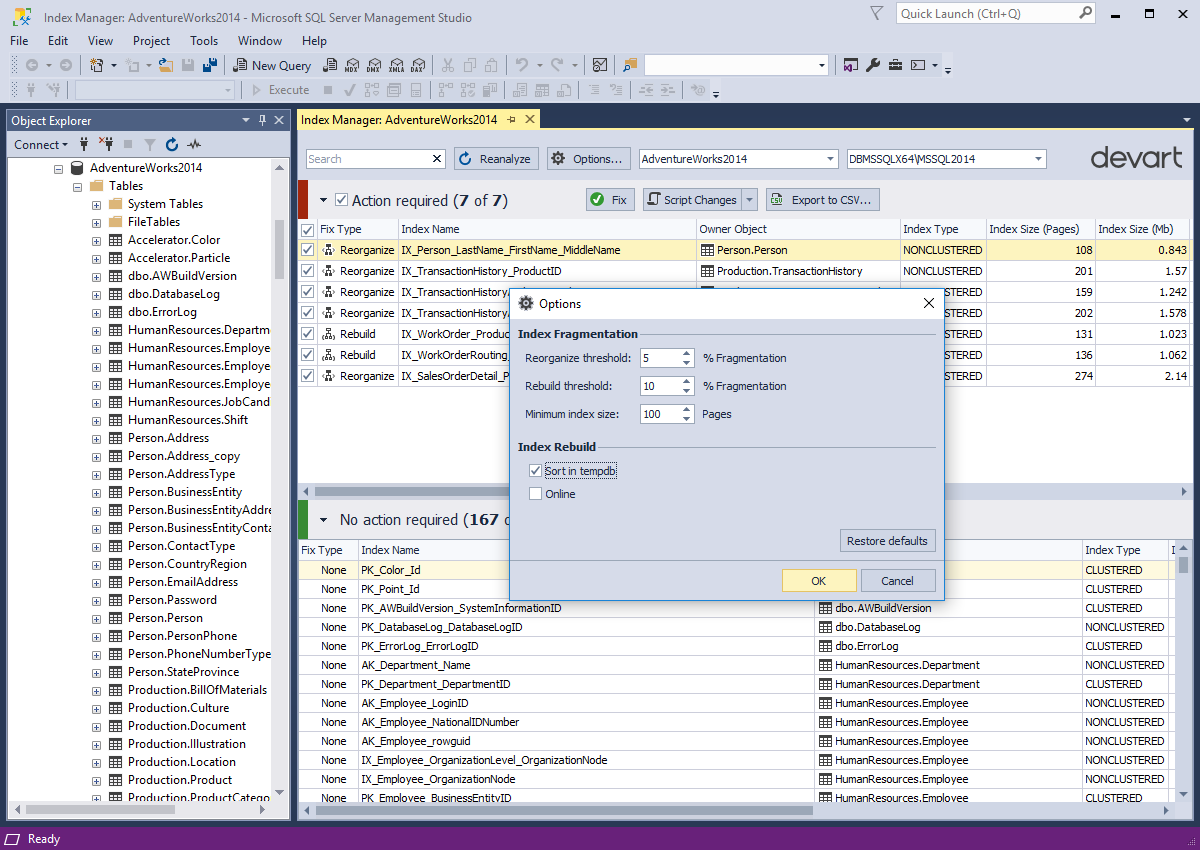Open the Window menu
The image size is (1200, 850).
260,41
